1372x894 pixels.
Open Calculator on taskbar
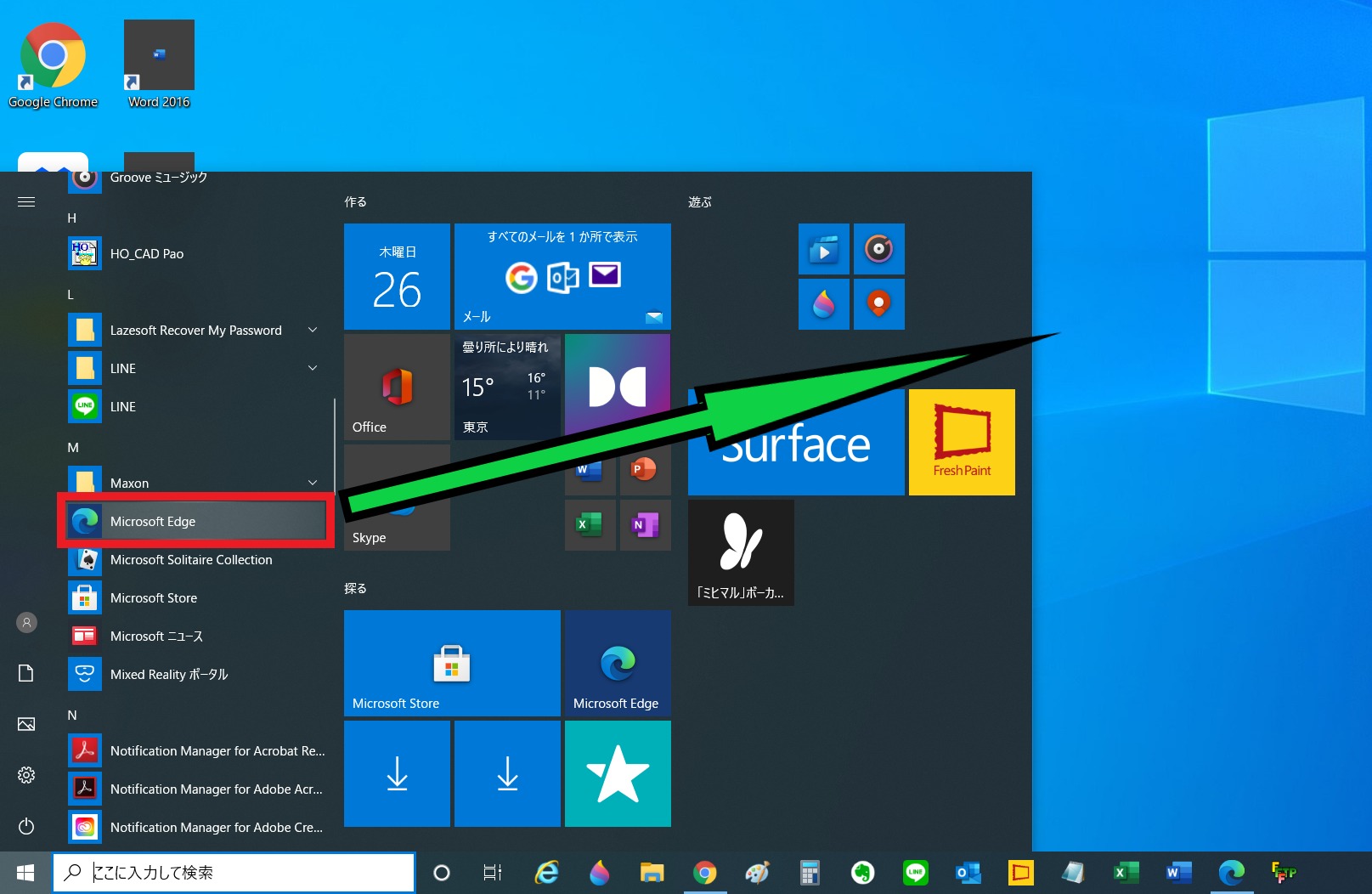tap(810, 873)
